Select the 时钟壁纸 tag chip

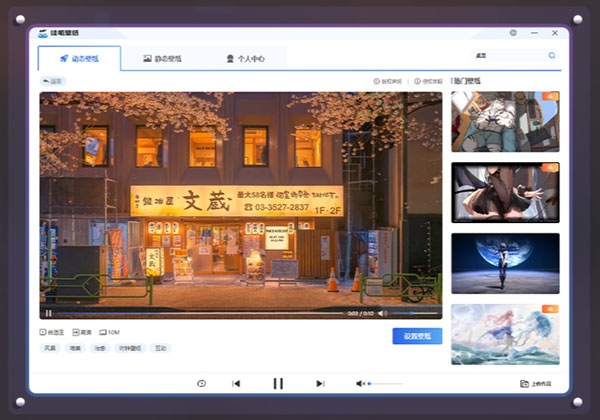click(130, 348)
